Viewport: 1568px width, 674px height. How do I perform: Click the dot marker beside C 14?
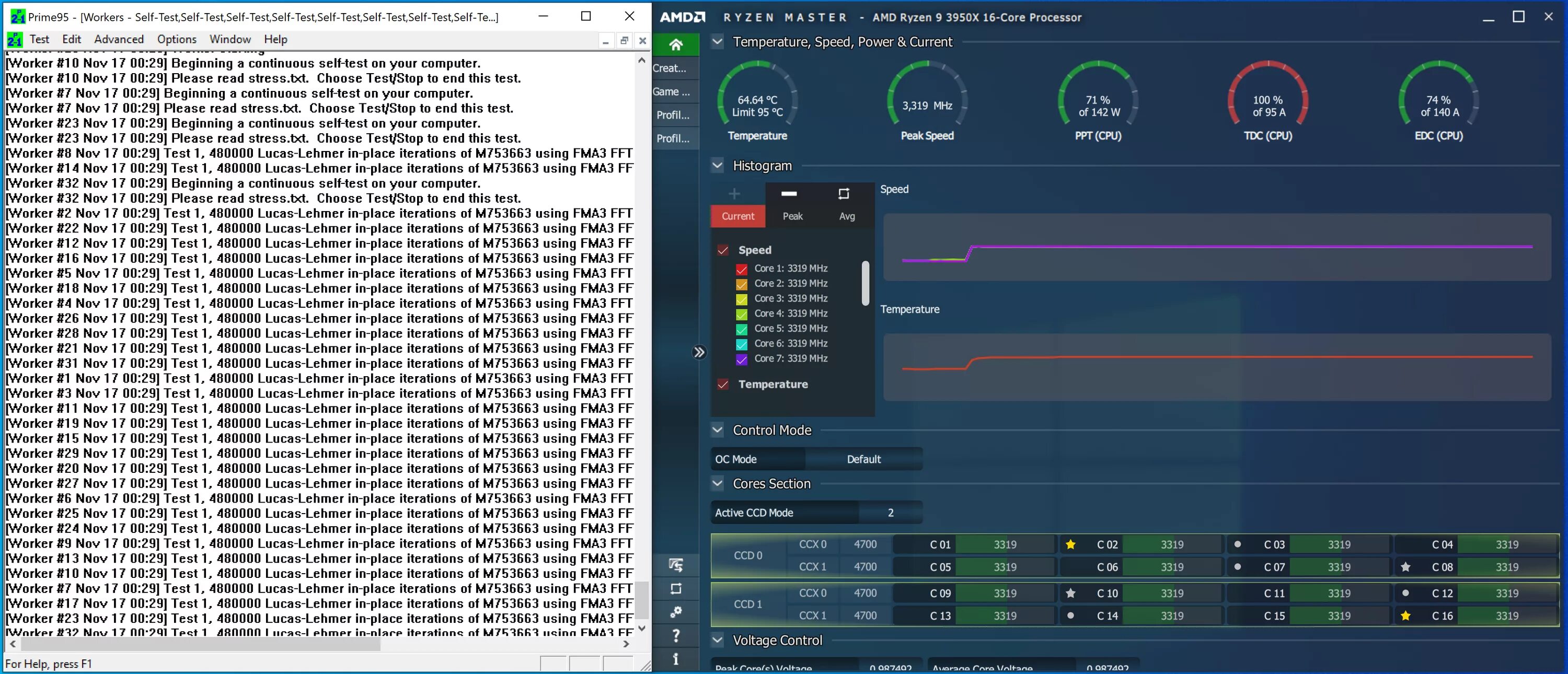(1070, 615)
